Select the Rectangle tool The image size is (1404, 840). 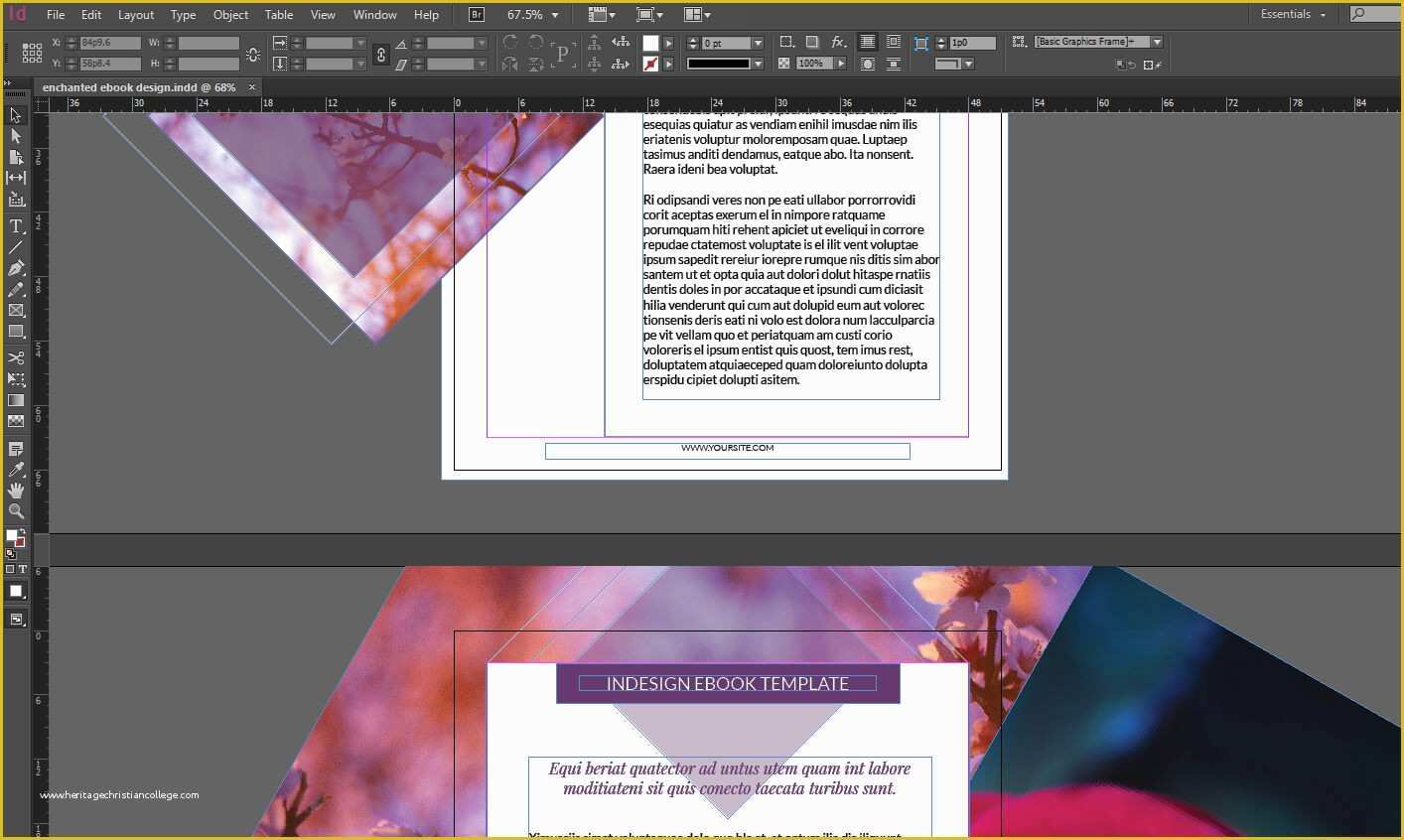tap(16, 332)
